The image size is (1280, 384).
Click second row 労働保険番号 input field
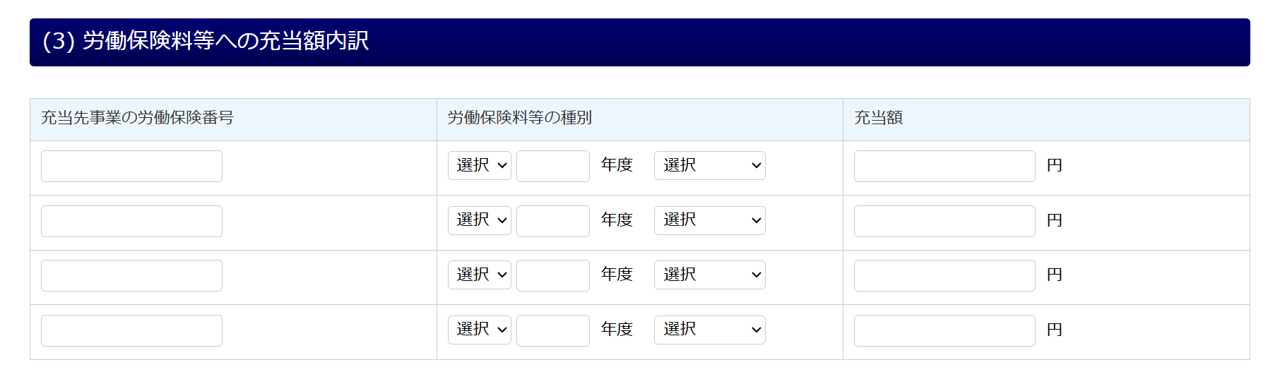tap(132, 221)
